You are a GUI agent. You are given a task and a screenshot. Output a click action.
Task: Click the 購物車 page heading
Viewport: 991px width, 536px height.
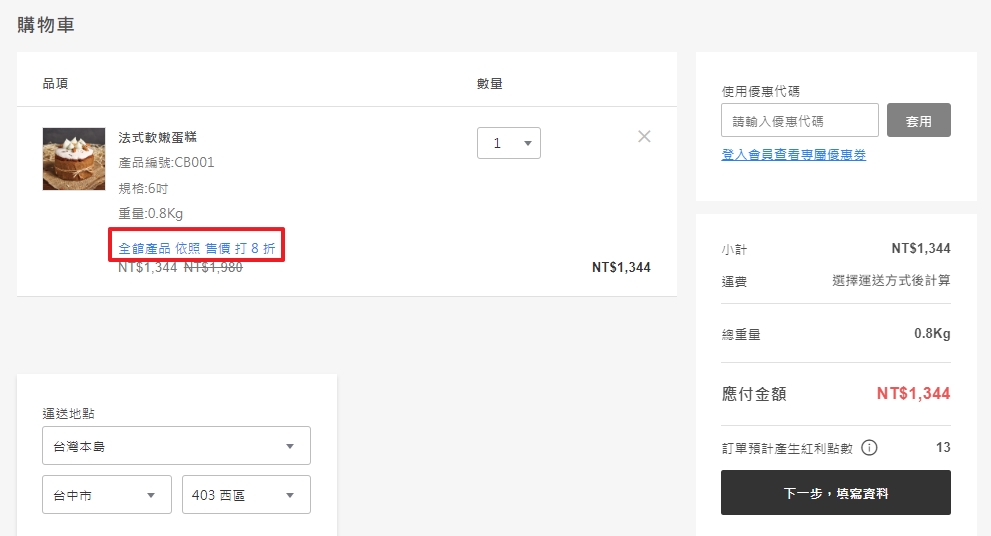tap(46, 25)
